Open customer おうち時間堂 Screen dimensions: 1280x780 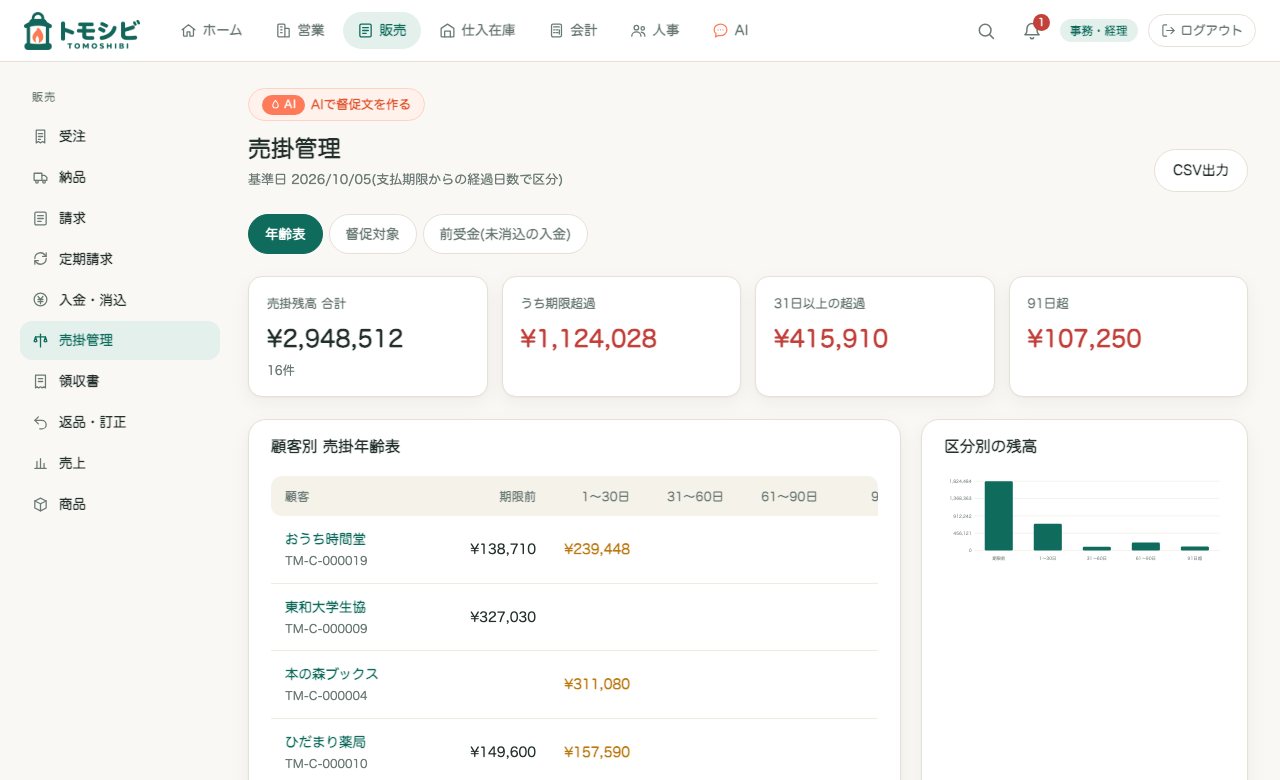(325, 539)
